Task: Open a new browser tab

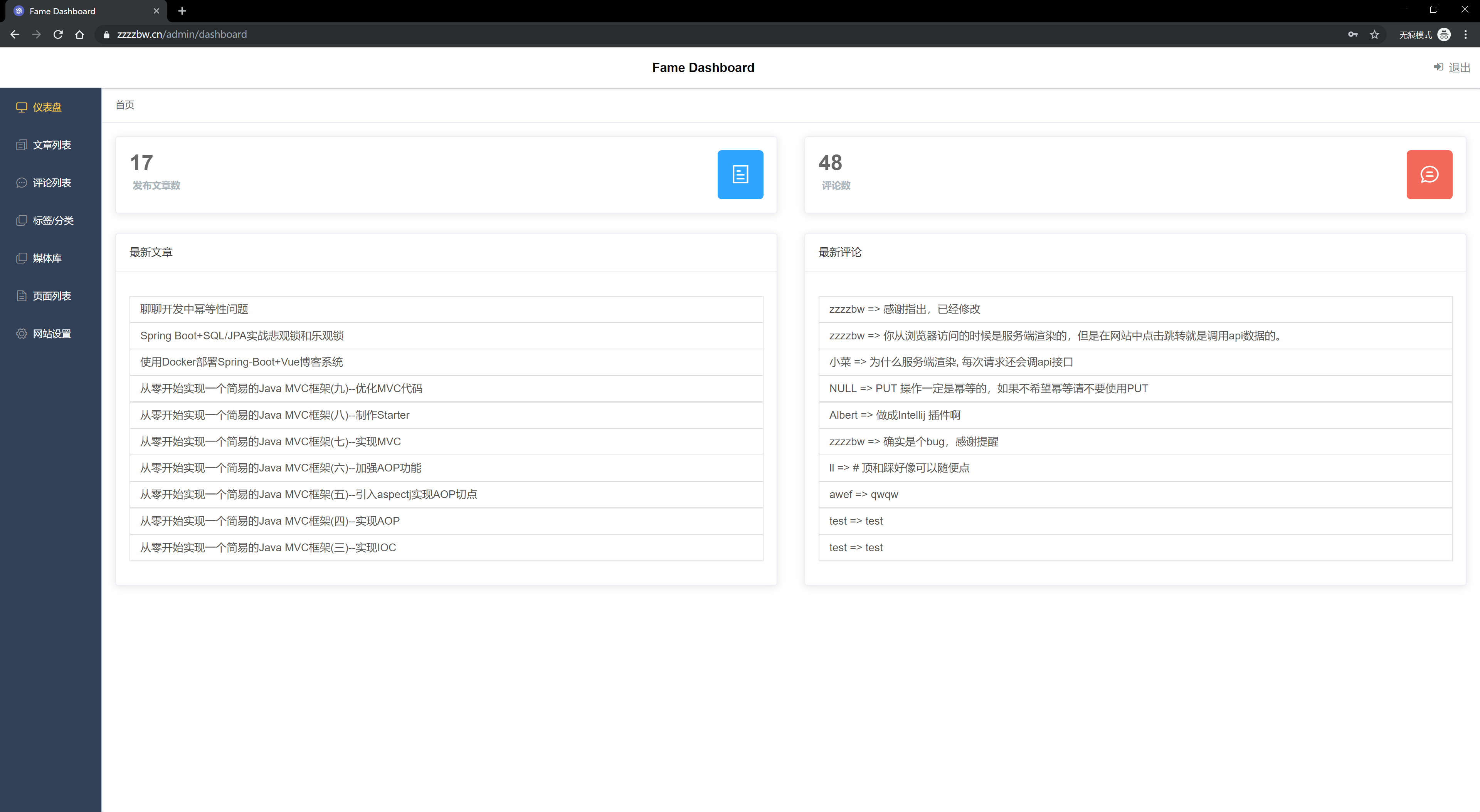Action: click(182, 11)
